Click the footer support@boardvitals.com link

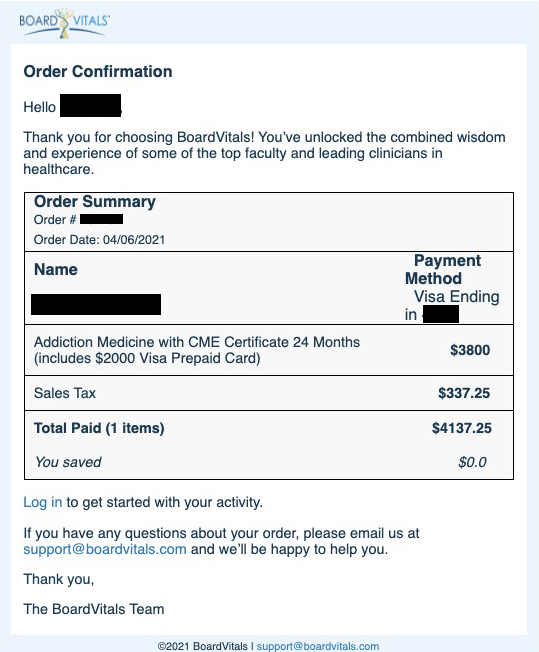(x=318, y=646)
